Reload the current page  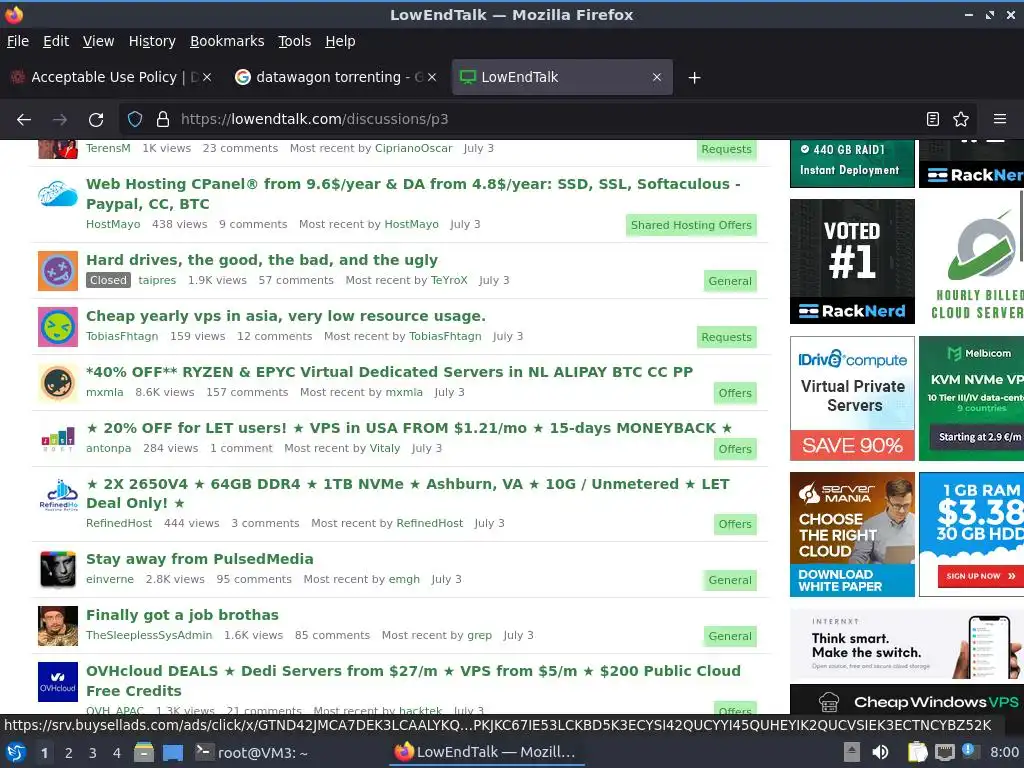click(x=96, y=120)
